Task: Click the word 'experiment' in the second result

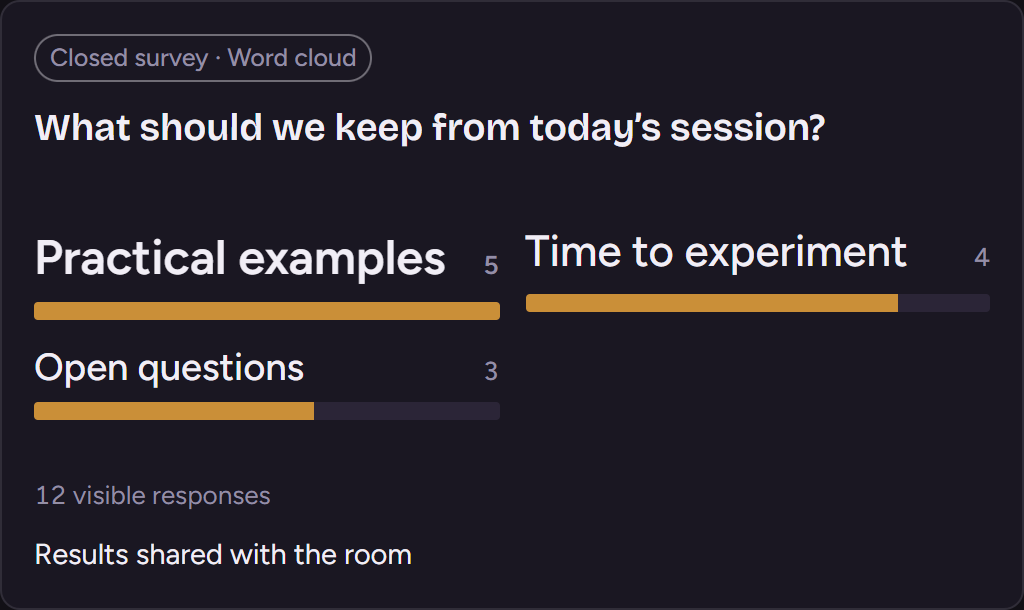Action: pyautogui.click(x=795, y=253)
